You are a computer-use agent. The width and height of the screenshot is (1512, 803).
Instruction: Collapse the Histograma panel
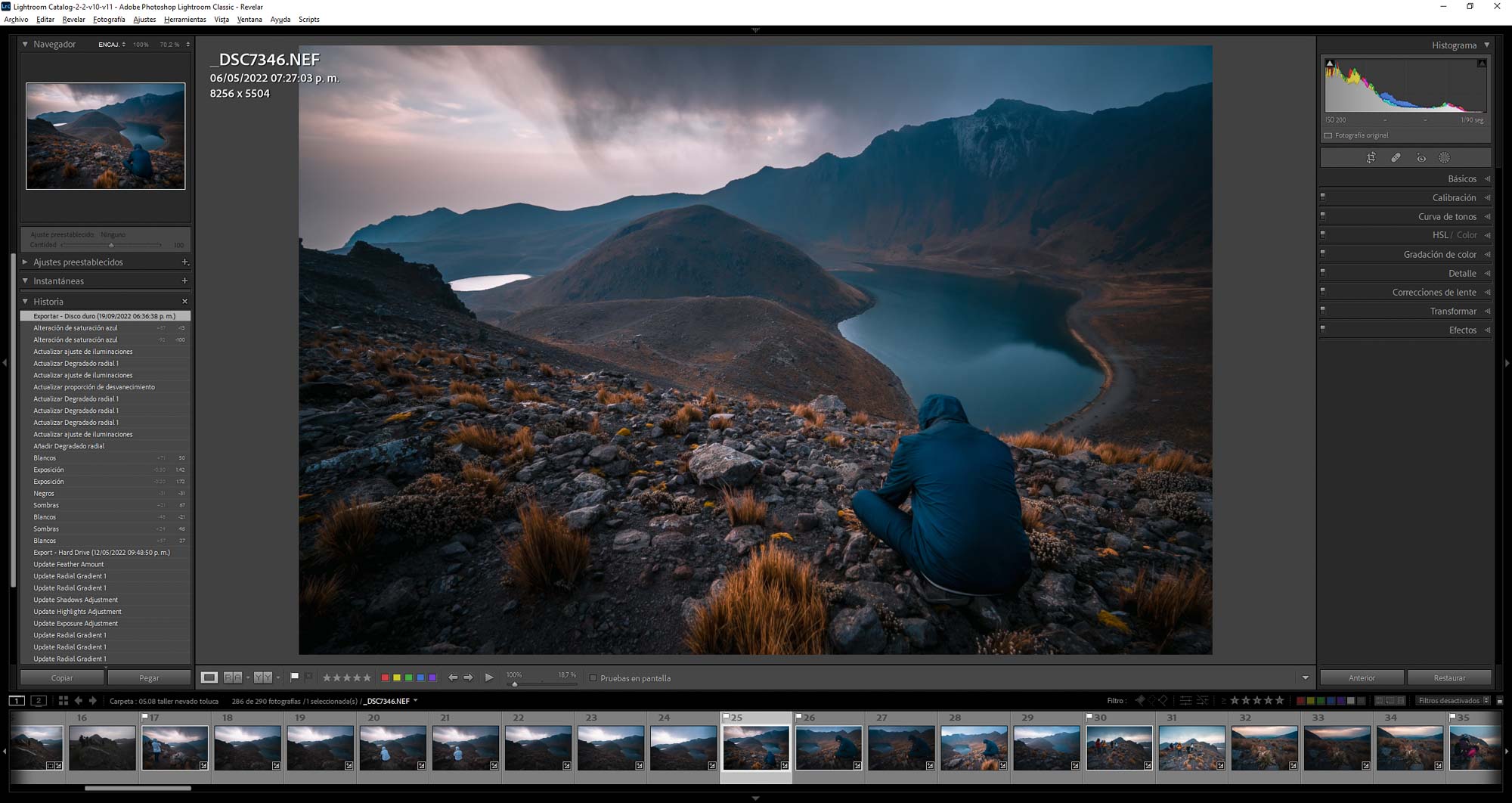pyautogui.click(x=1486, y=45)
